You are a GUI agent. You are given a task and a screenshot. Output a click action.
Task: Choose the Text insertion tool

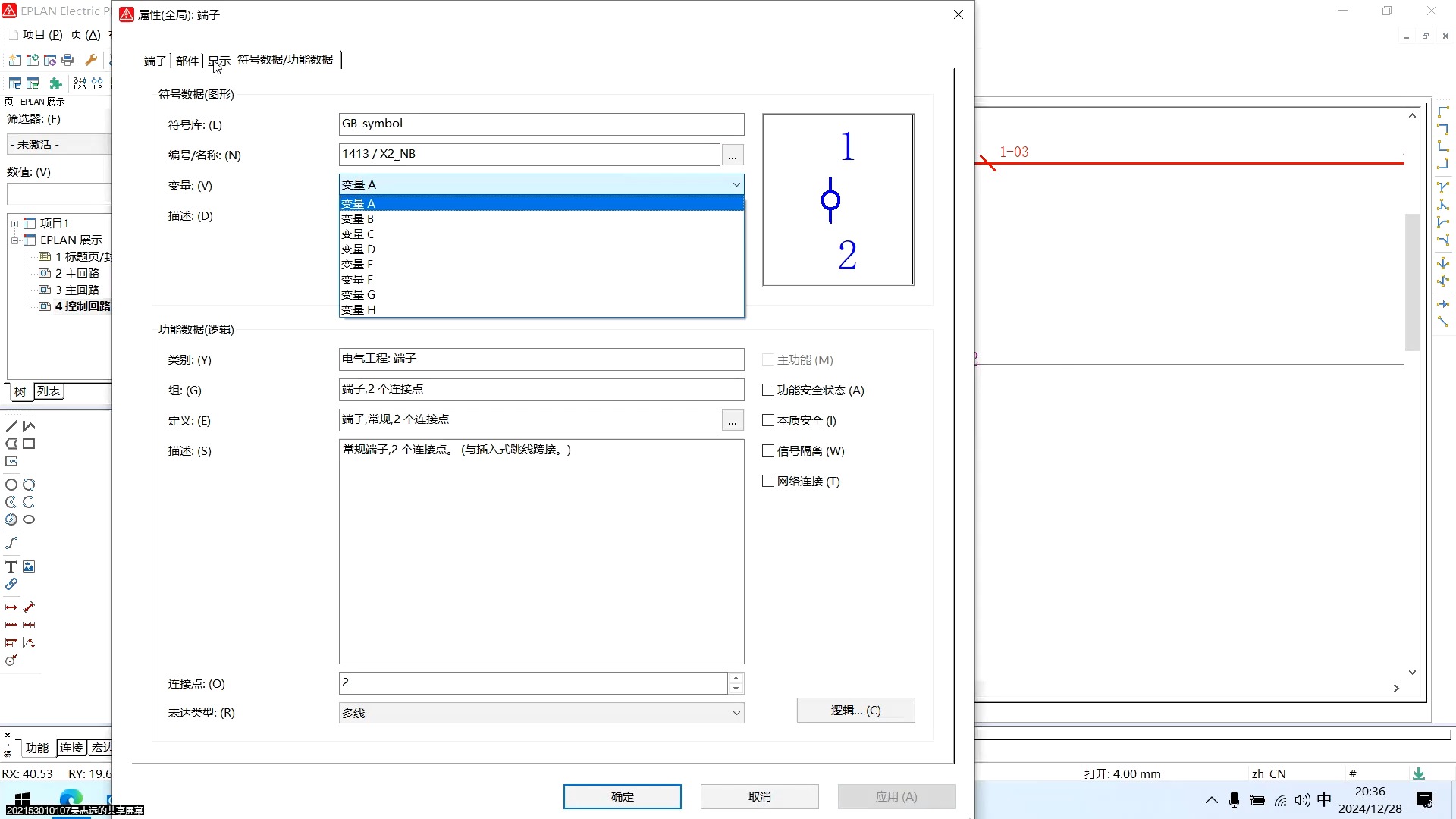[x=11, y=567]
